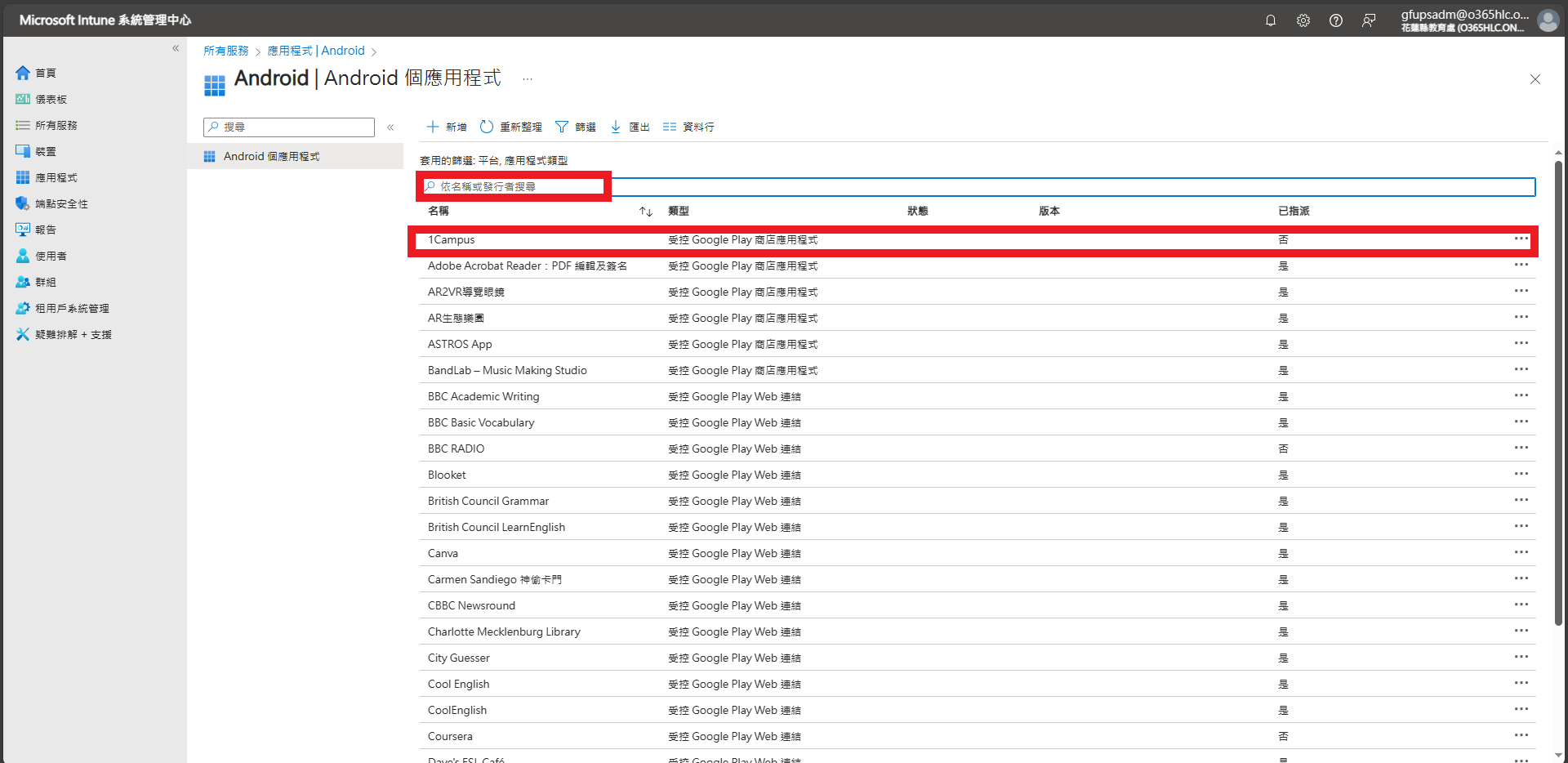The width and height of the screenshot is (1568, 763).
Task: Click the 所有服務 breadcrumb link
Action: point(225,51)
